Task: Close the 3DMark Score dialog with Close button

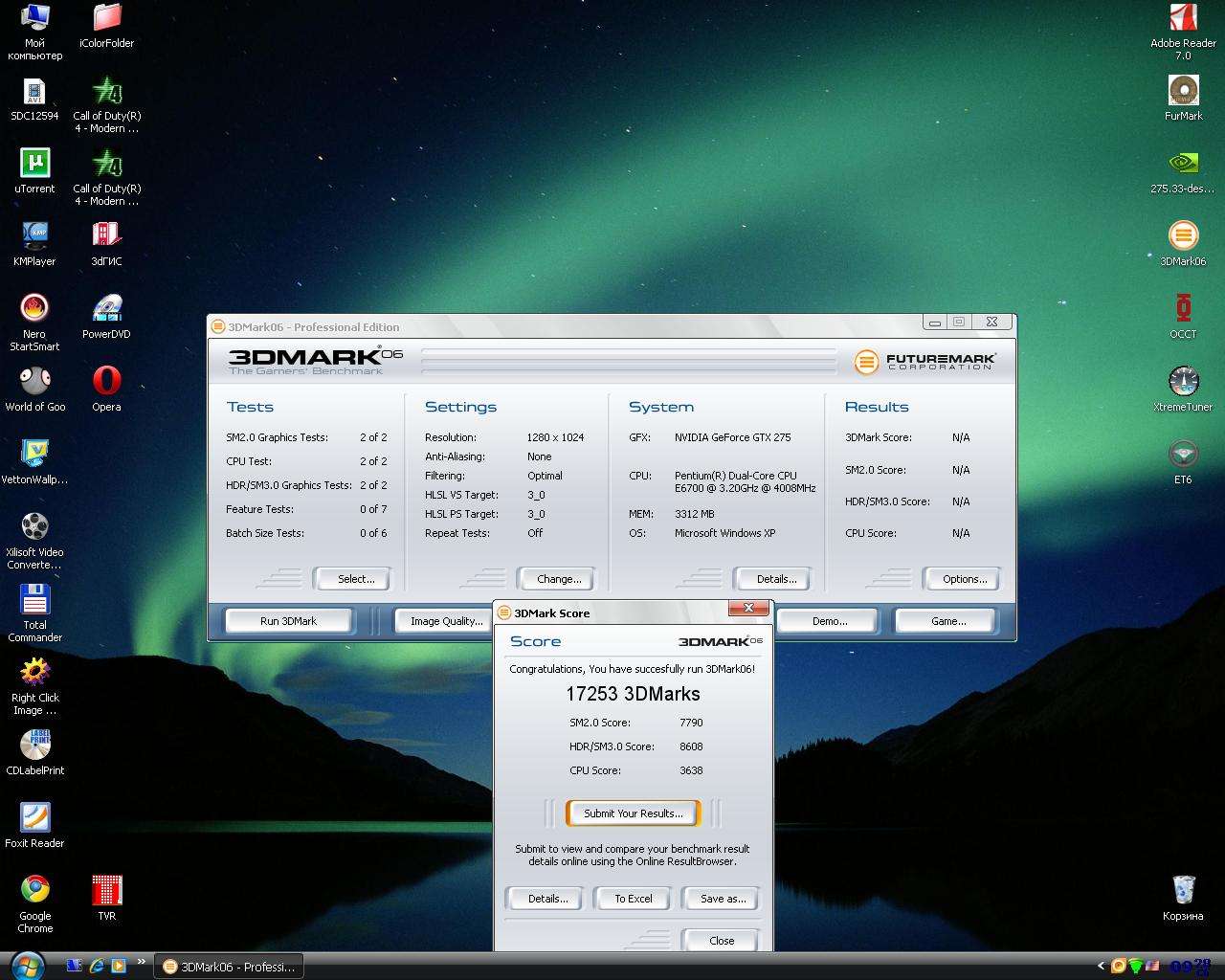Action: (722, 941)
